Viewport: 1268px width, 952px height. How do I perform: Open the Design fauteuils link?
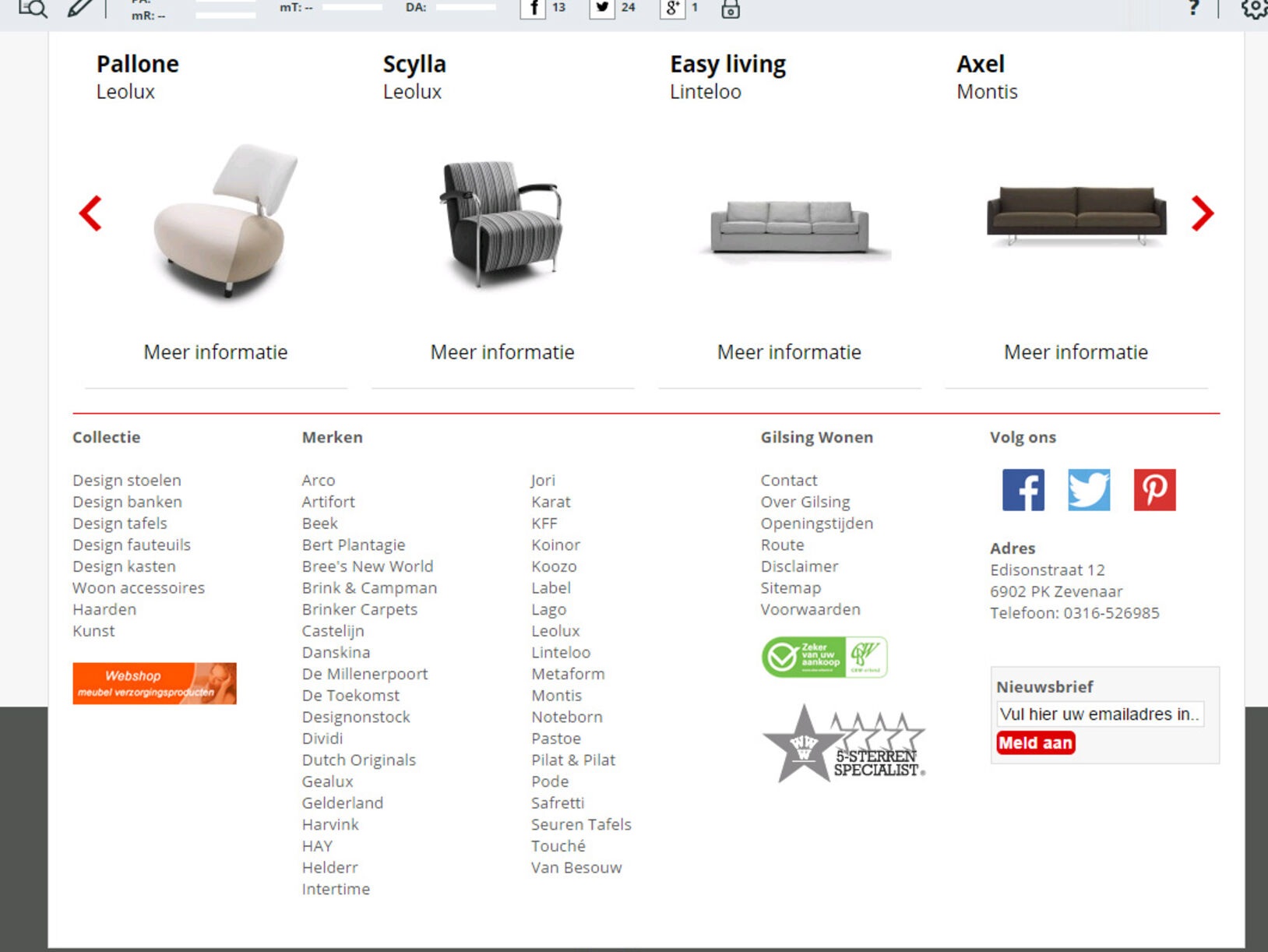[132, 545]
